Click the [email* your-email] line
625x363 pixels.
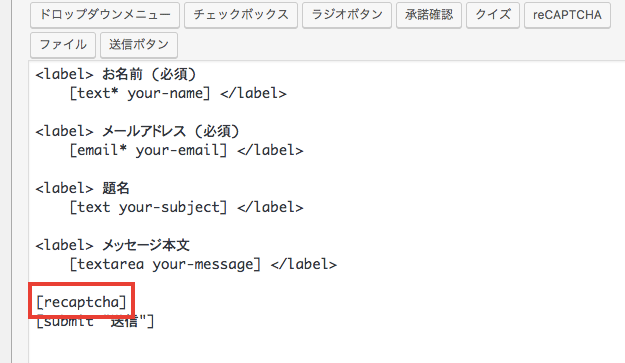click(187, 150)
